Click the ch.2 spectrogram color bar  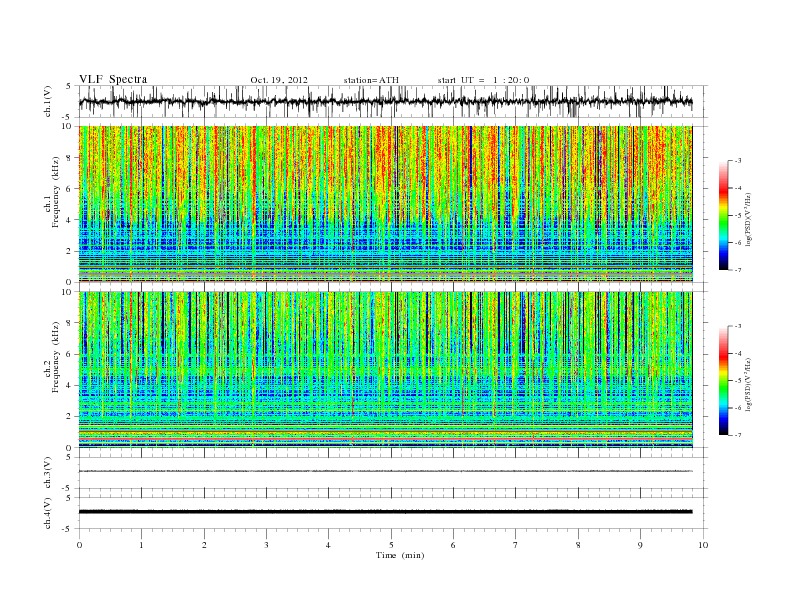pos(723,380)
